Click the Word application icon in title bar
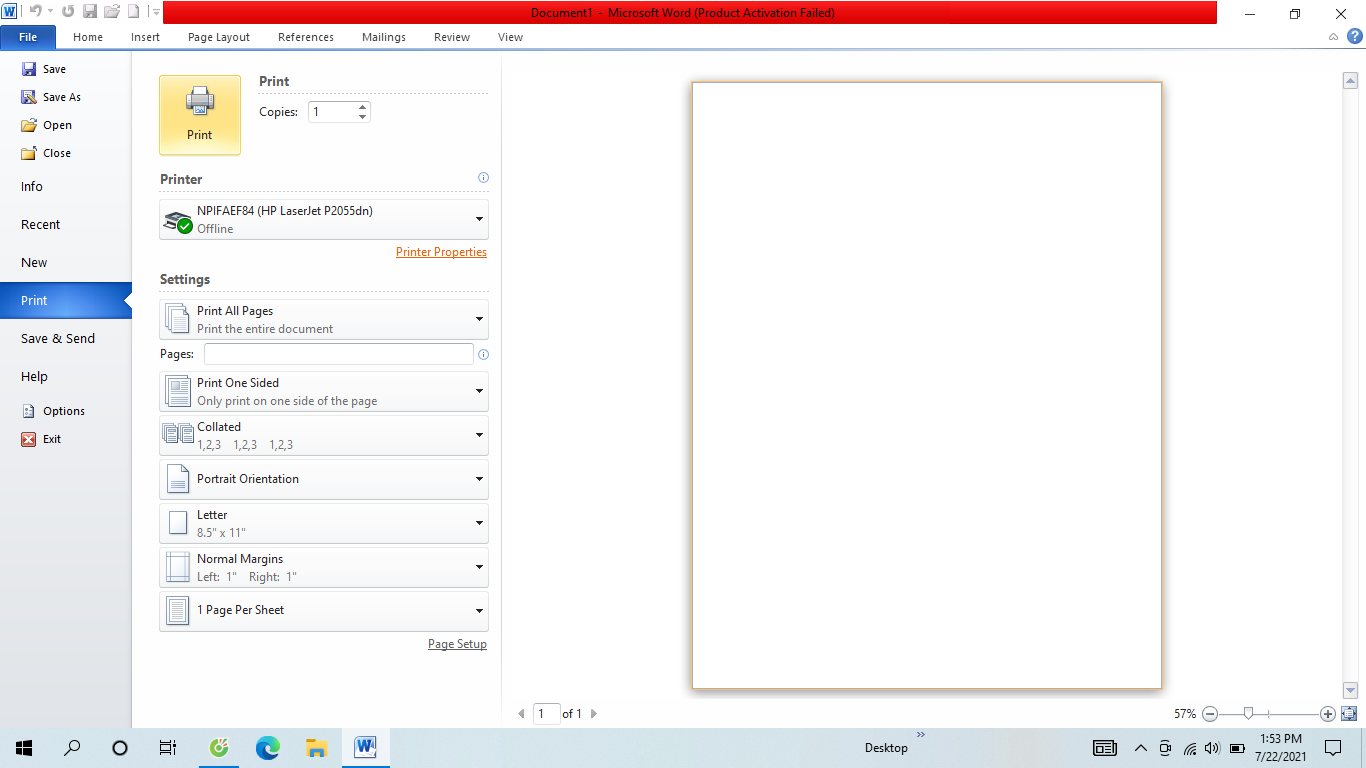 [9, 12]
